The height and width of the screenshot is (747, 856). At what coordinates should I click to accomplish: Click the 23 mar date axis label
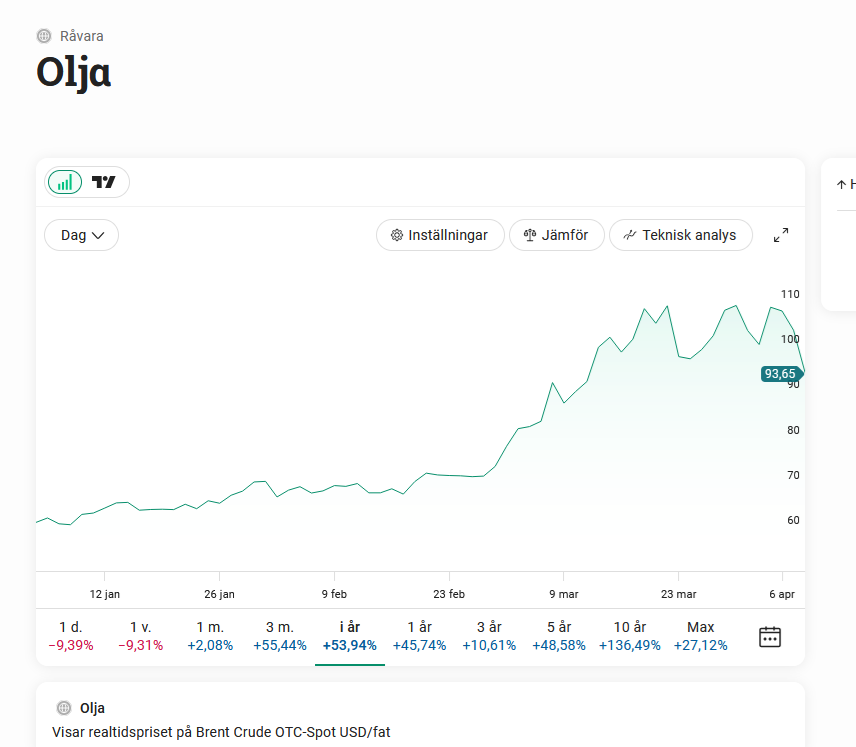[x=679, y=594]
